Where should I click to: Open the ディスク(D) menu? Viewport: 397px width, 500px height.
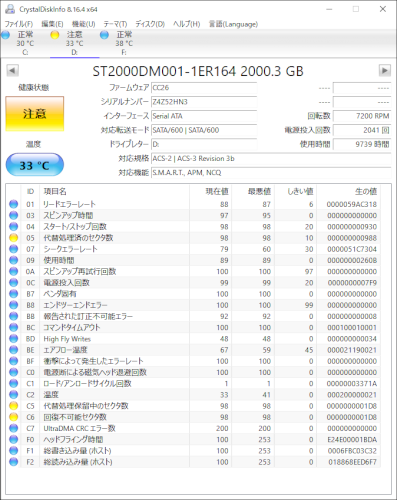coord(150,24)
